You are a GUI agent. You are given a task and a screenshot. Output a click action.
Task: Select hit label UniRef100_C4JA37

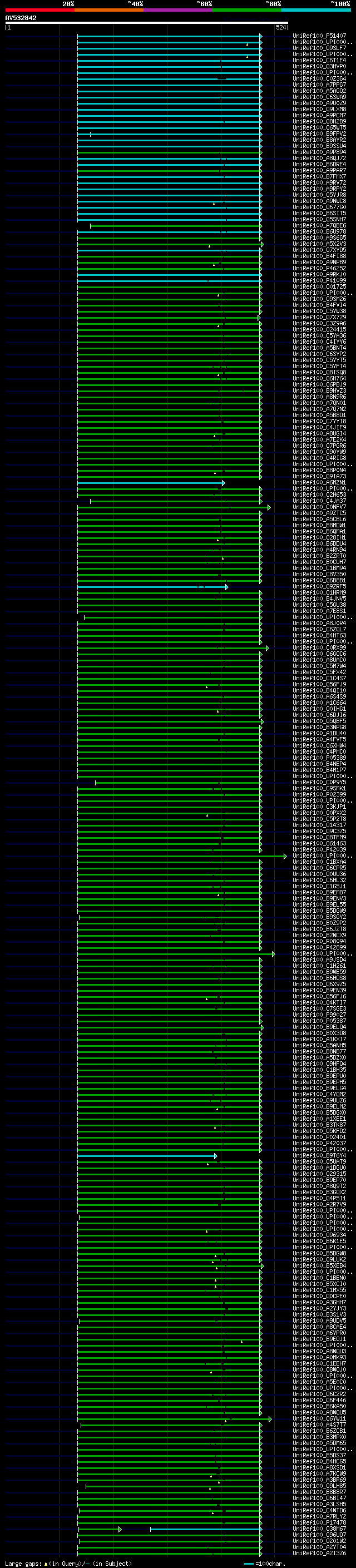[319, 501]
